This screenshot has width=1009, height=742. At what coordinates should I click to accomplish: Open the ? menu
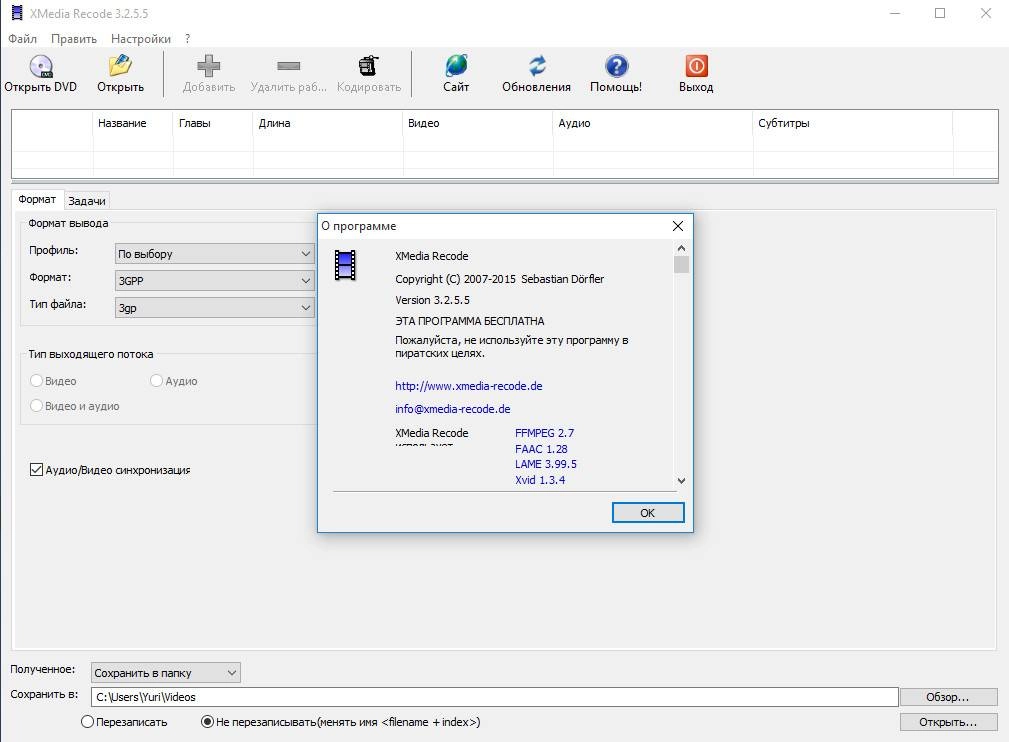coord(187,39)
